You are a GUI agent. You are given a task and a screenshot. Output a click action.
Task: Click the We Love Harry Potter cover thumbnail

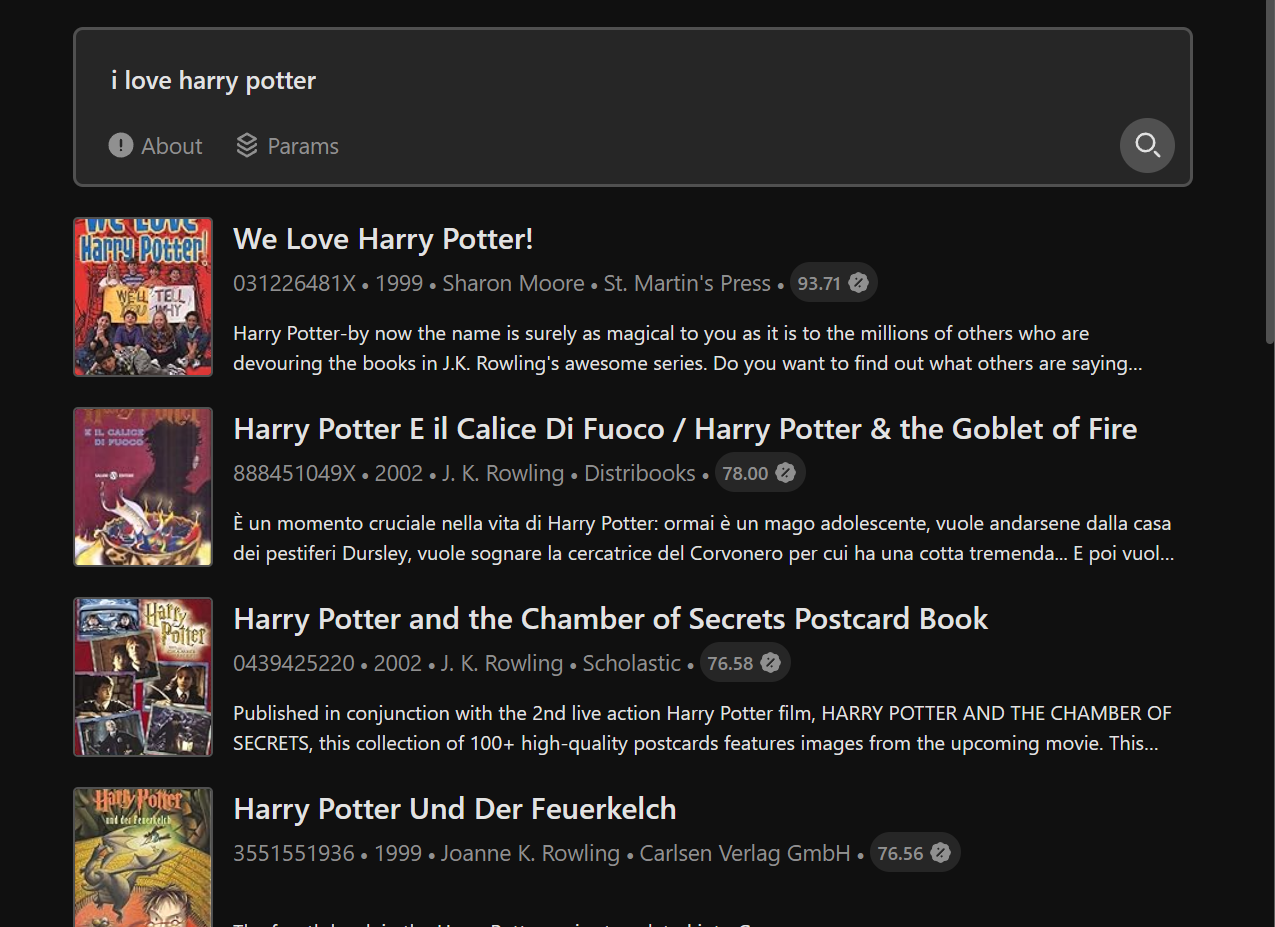[143, 297]
